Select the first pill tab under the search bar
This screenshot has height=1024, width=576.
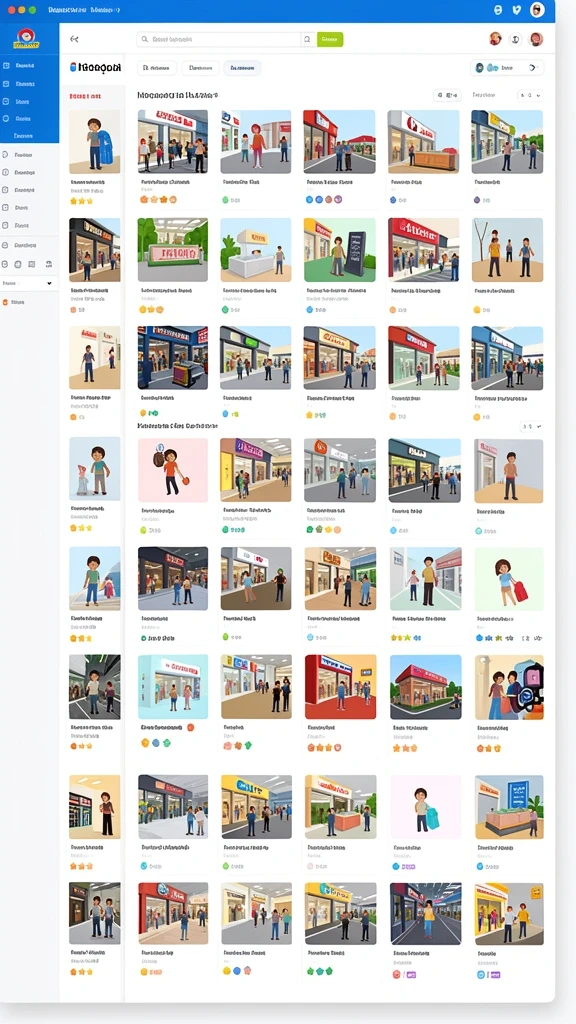point(157,68)
